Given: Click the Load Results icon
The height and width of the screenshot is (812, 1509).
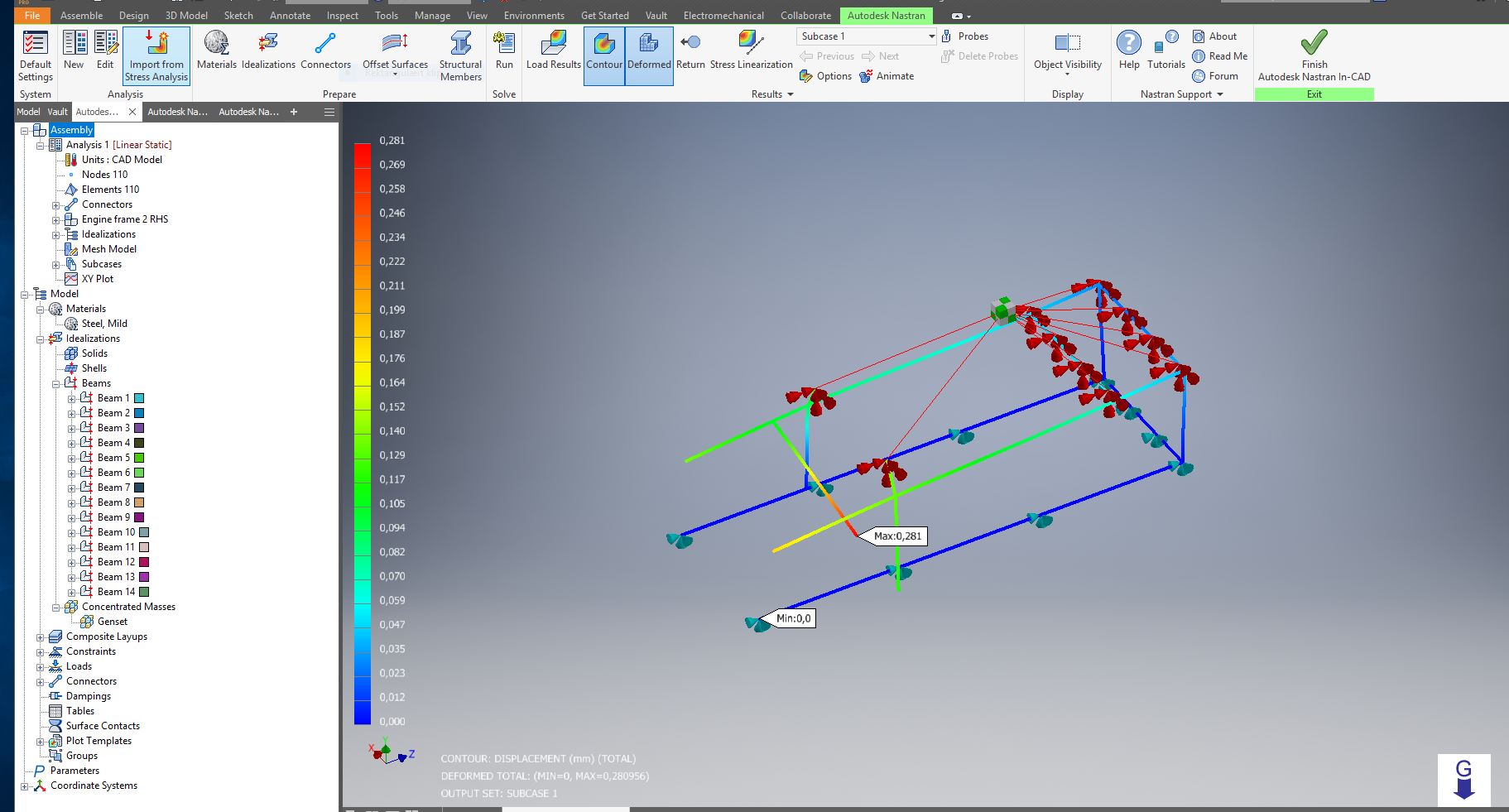Looking at the screenshot, I should [x=551, y=50].
